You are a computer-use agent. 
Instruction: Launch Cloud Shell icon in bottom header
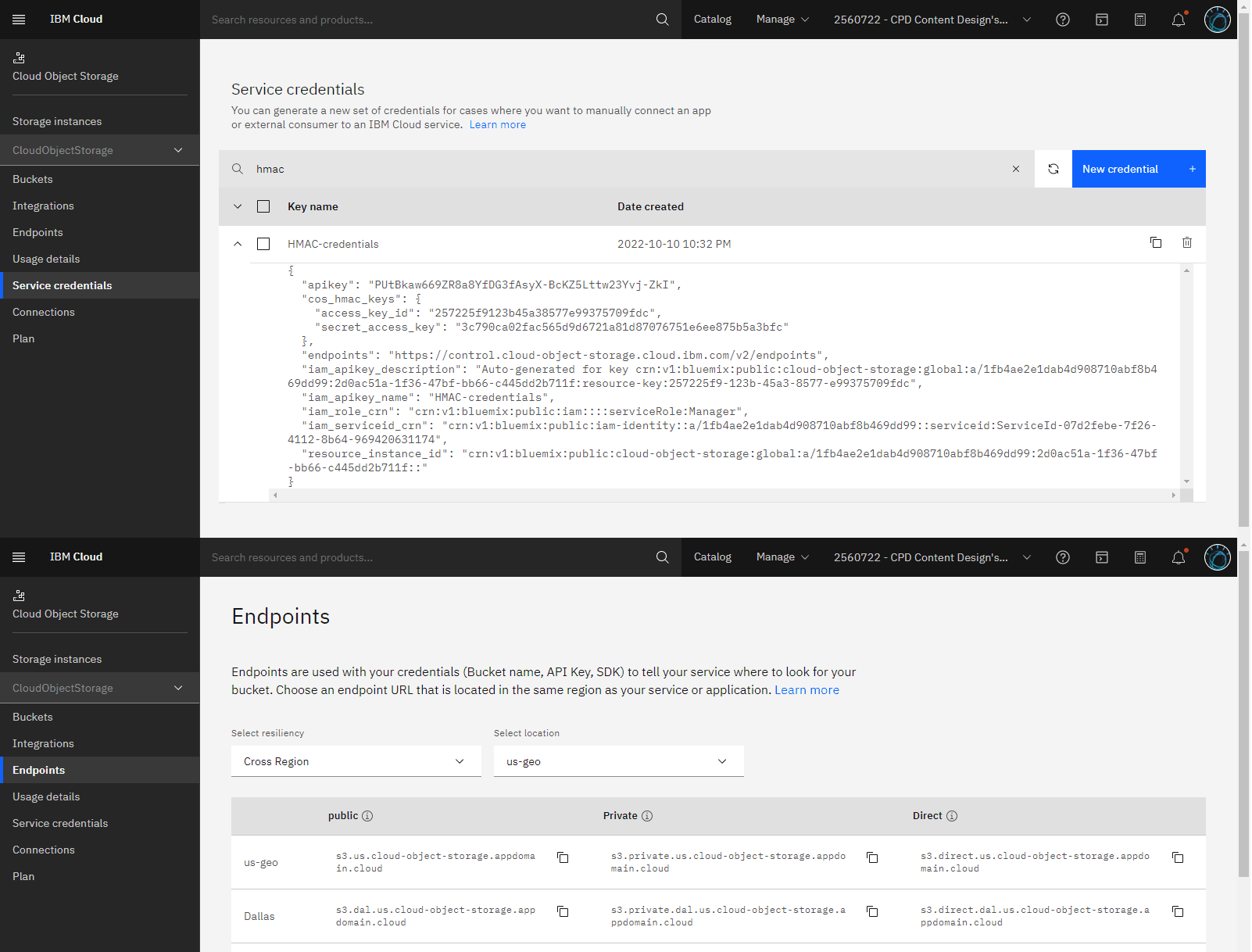click(x=1101, y=557)
